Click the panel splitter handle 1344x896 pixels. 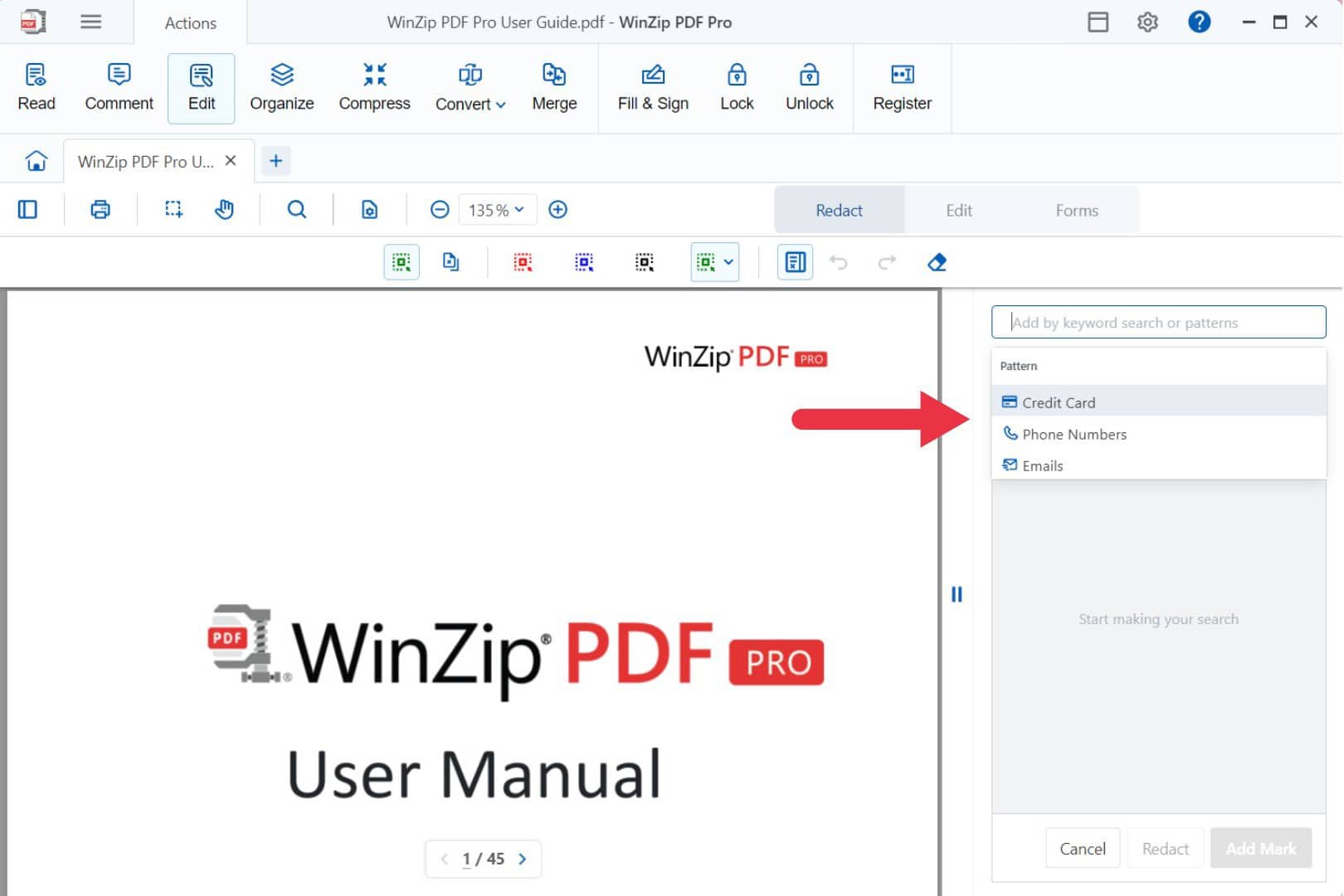pos(957,594)
